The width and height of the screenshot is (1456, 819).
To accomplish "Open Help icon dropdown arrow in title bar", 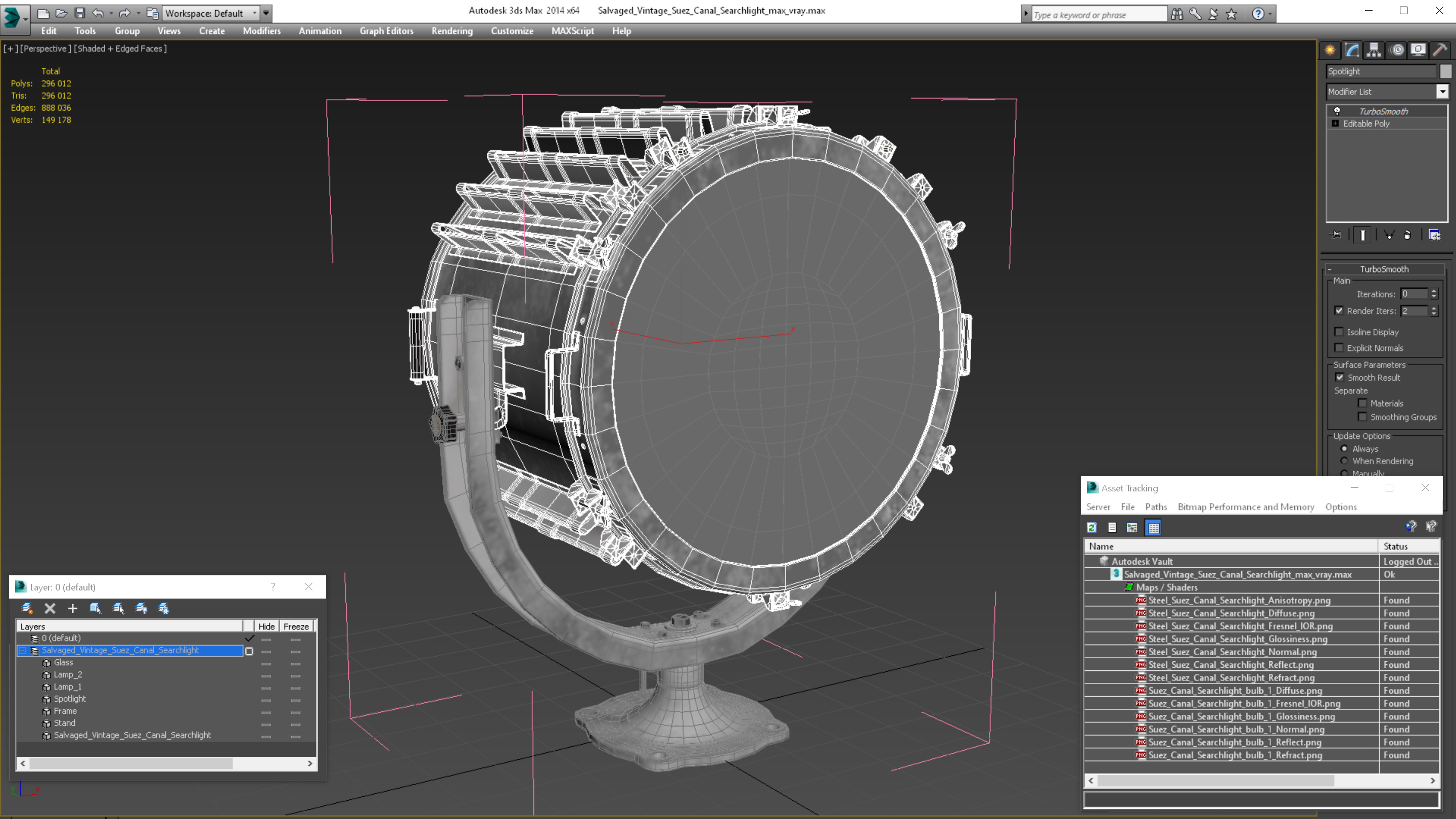I will click(x=1270, y=14).
